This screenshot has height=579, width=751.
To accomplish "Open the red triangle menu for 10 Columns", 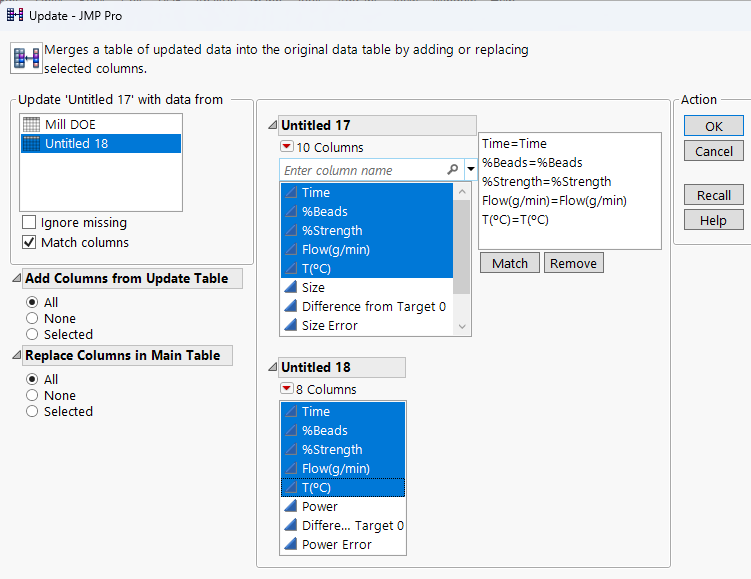I will (x=287, y=148).
